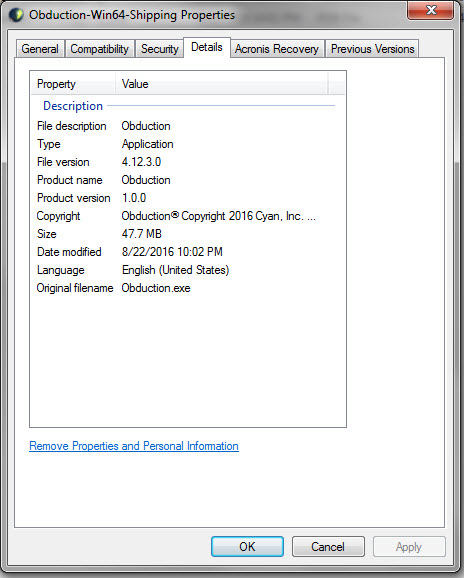464x578 pixels.
Task: Click the Product name row label
Action: pos(70,180)
